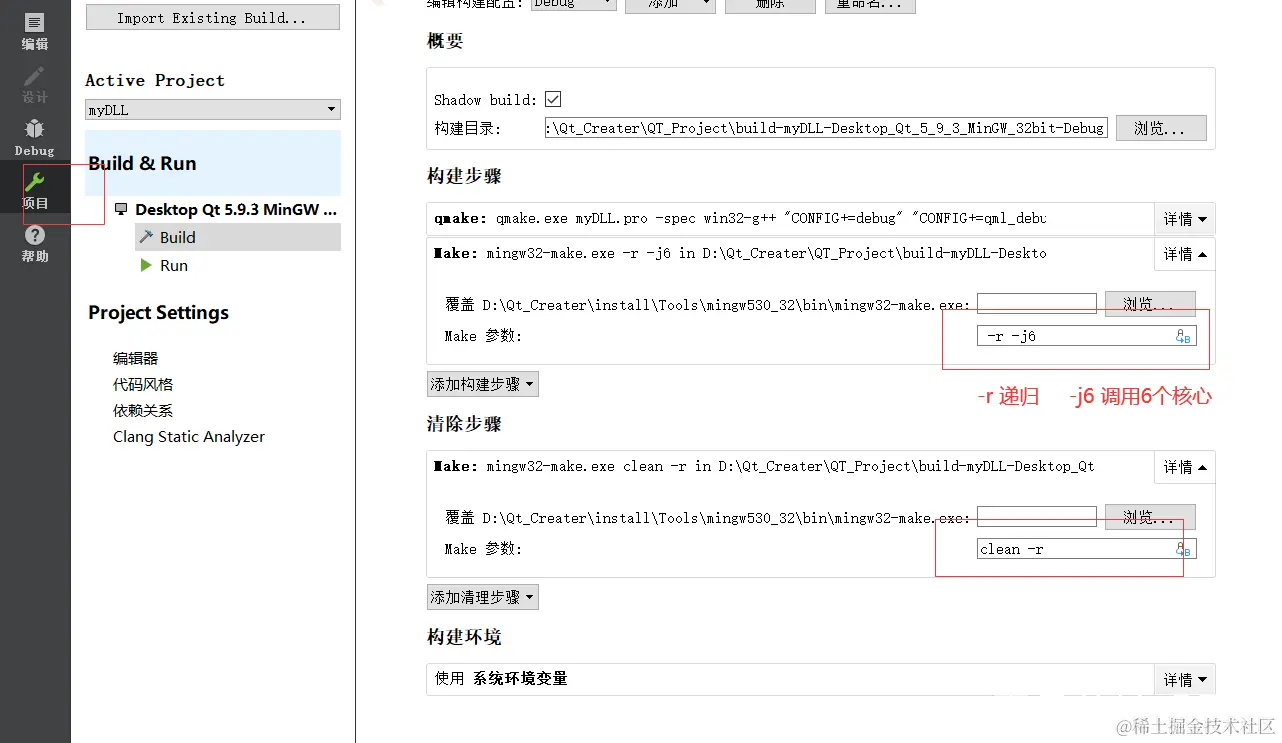Click variable icon in 'clean -r' field
This screenshot has height=743, width=1282.
click(x=1183, y=549)
